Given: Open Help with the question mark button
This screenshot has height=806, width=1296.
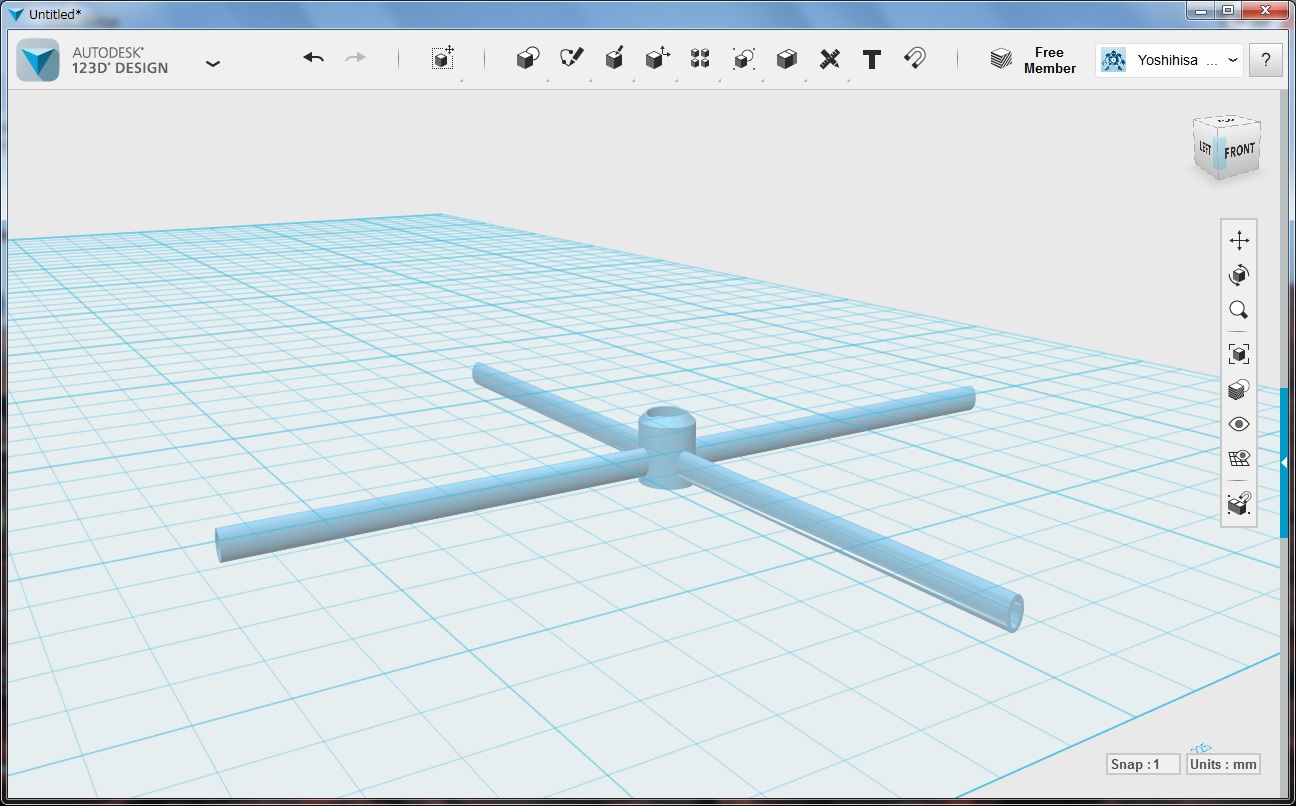Looking at the screenshot, I should coord(1266,60).
